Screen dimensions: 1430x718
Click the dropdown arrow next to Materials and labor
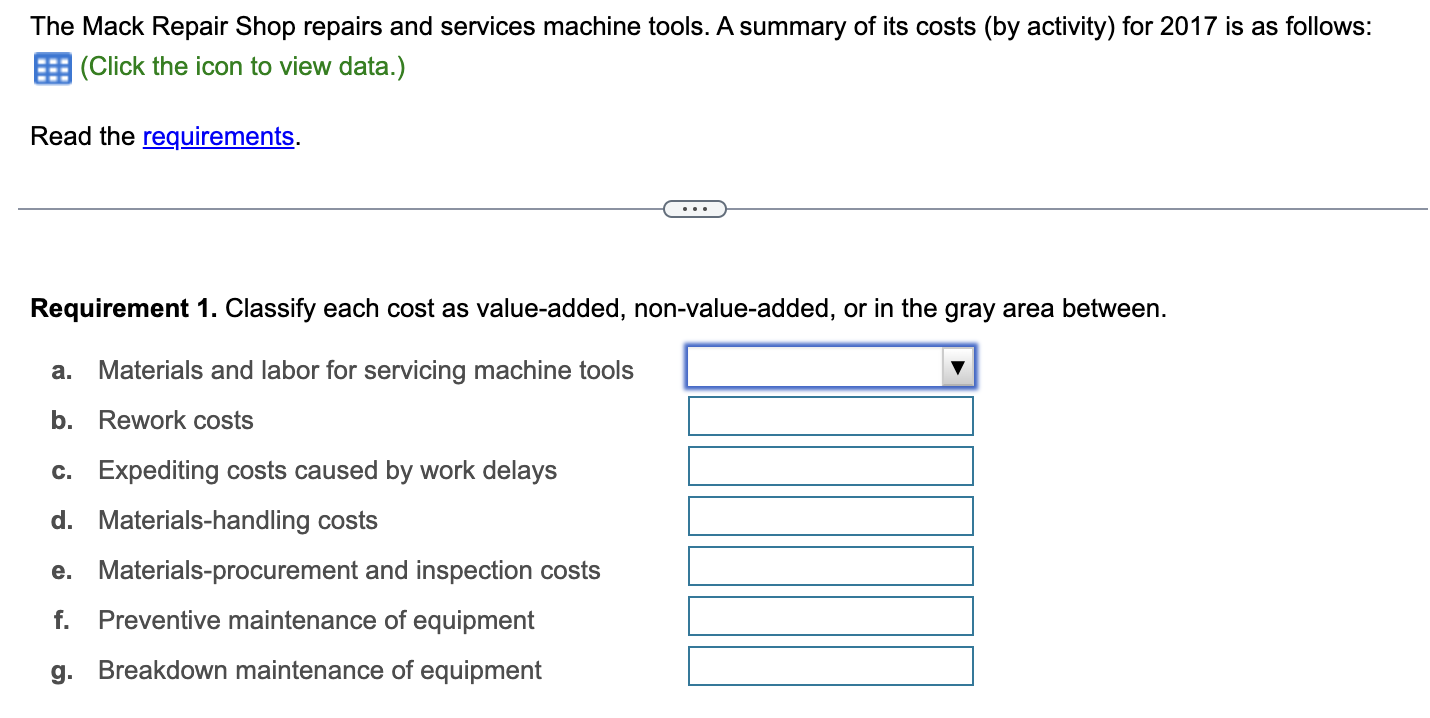tap(957, 366)
